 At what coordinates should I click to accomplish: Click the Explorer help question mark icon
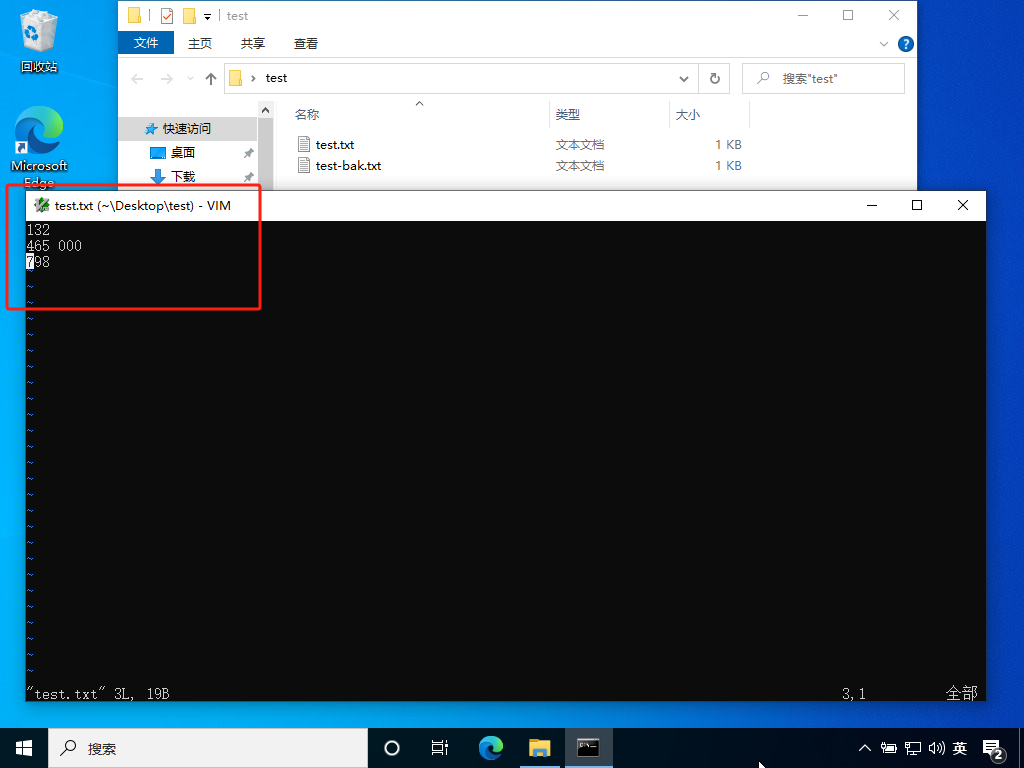tap(905, 44)
